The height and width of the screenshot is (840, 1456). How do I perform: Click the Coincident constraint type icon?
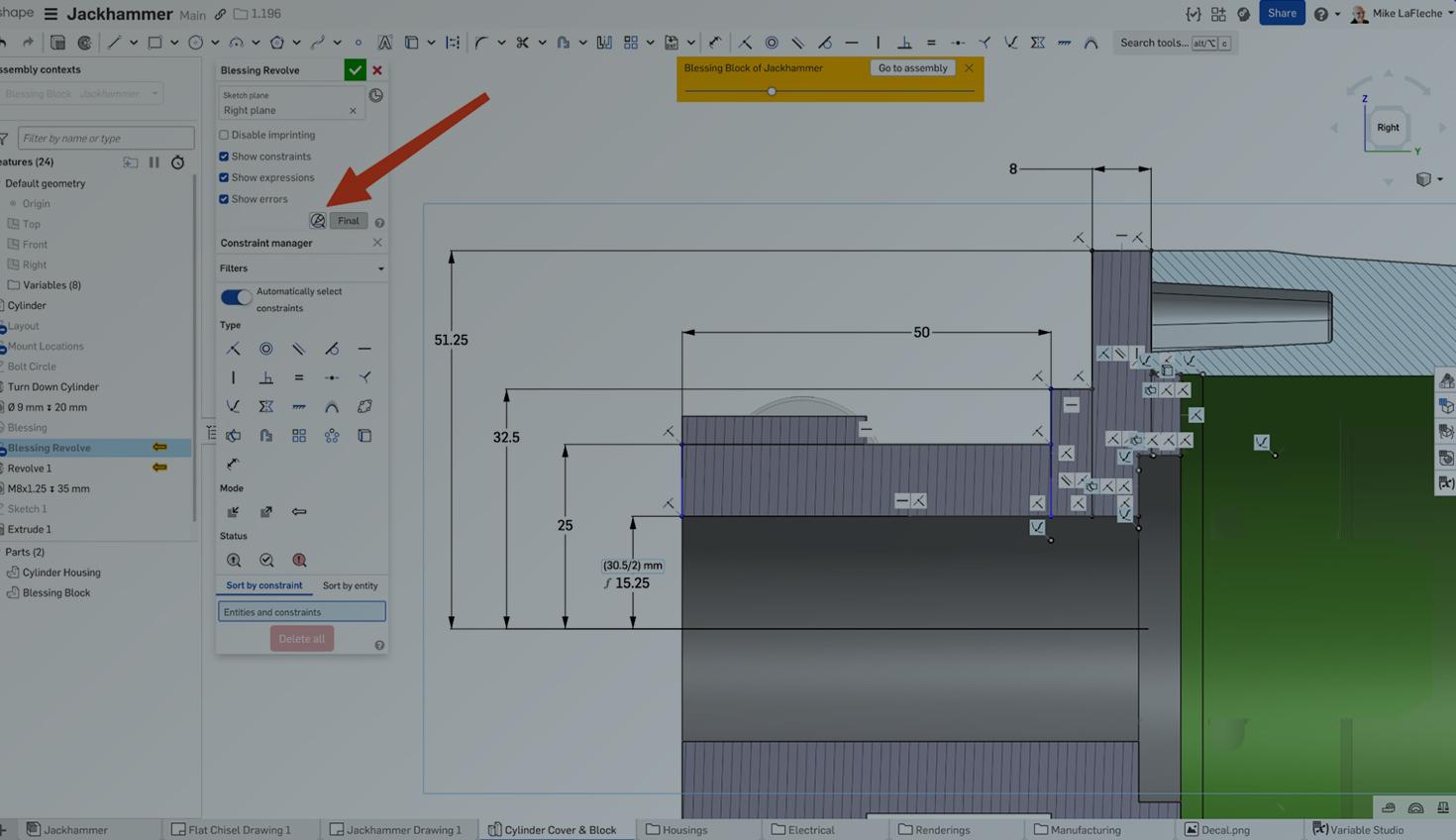click(233, 349)
